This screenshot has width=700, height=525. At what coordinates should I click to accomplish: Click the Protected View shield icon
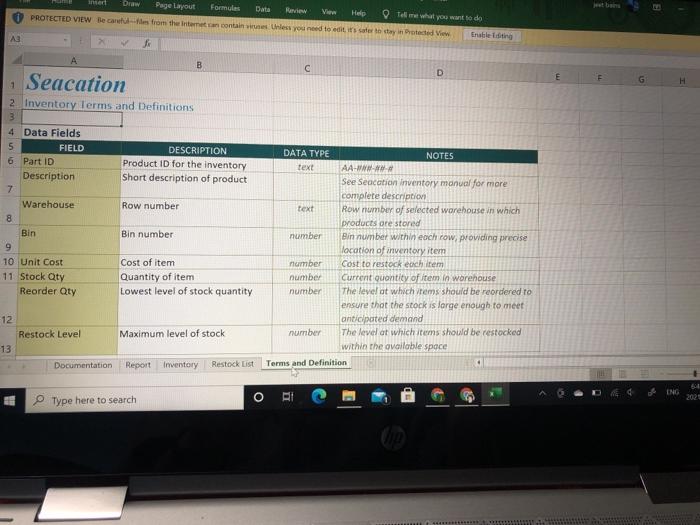point(18,17)
